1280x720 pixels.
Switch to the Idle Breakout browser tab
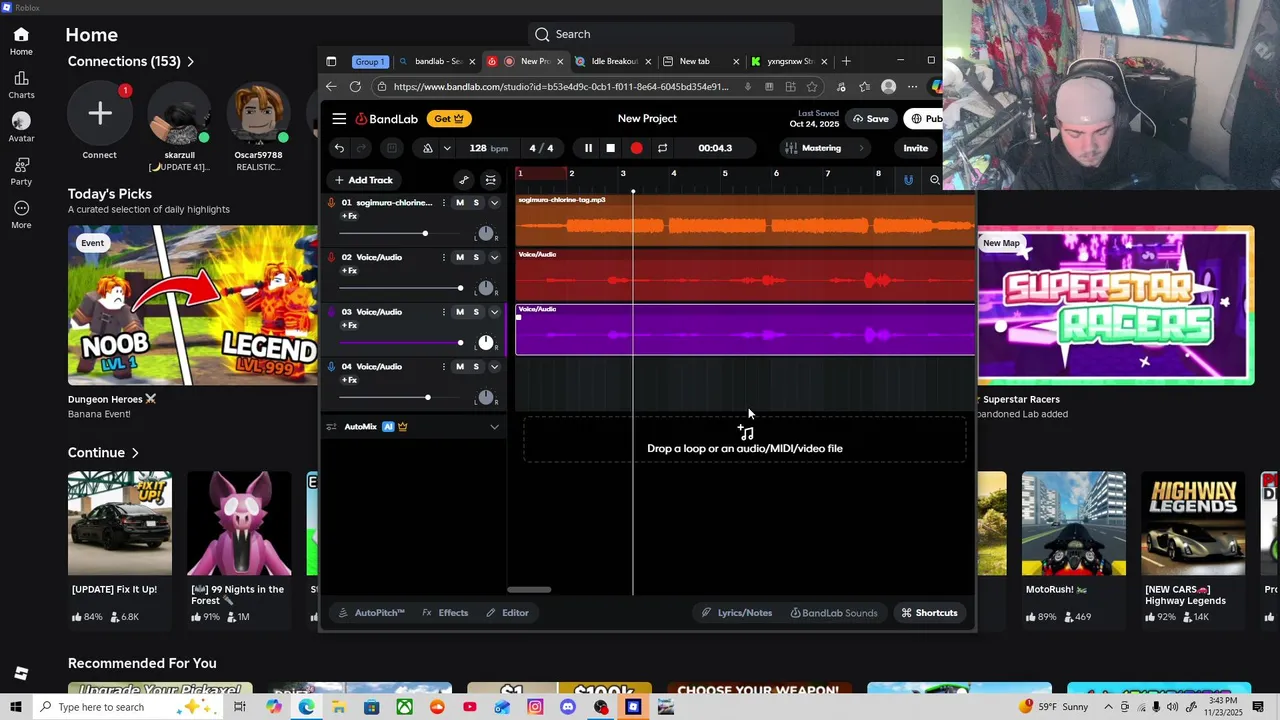[612, 61]
